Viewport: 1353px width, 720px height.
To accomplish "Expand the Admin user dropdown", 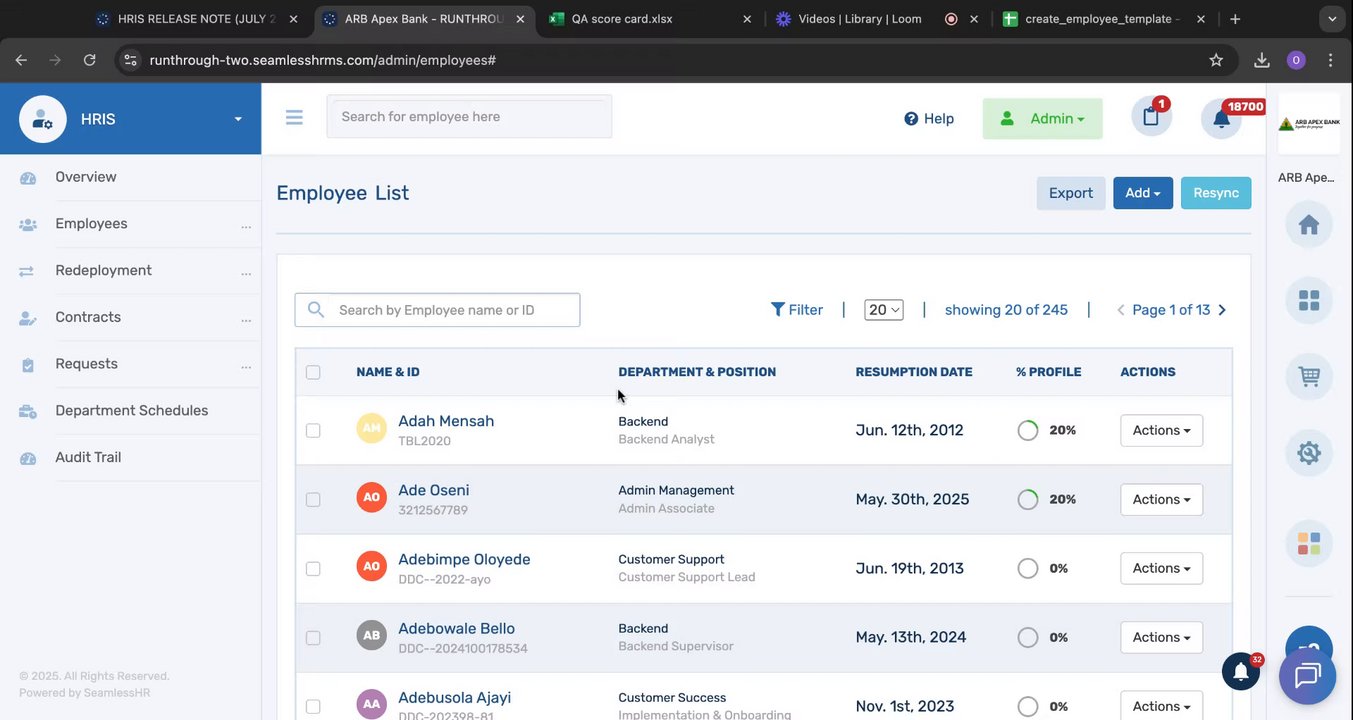I will click(1043, 119).
